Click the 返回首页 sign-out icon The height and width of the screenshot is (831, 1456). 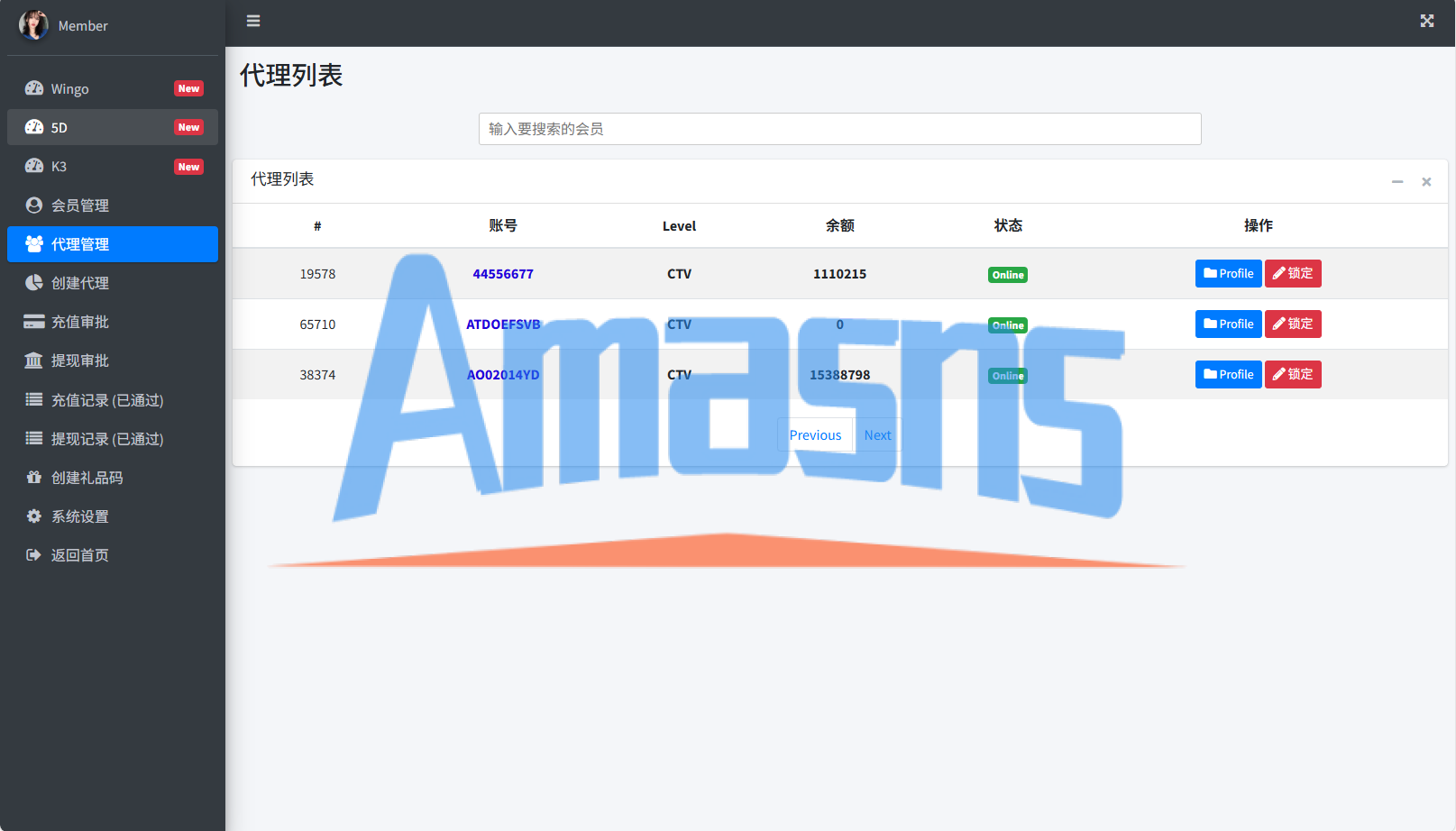(x=34, y=554)
